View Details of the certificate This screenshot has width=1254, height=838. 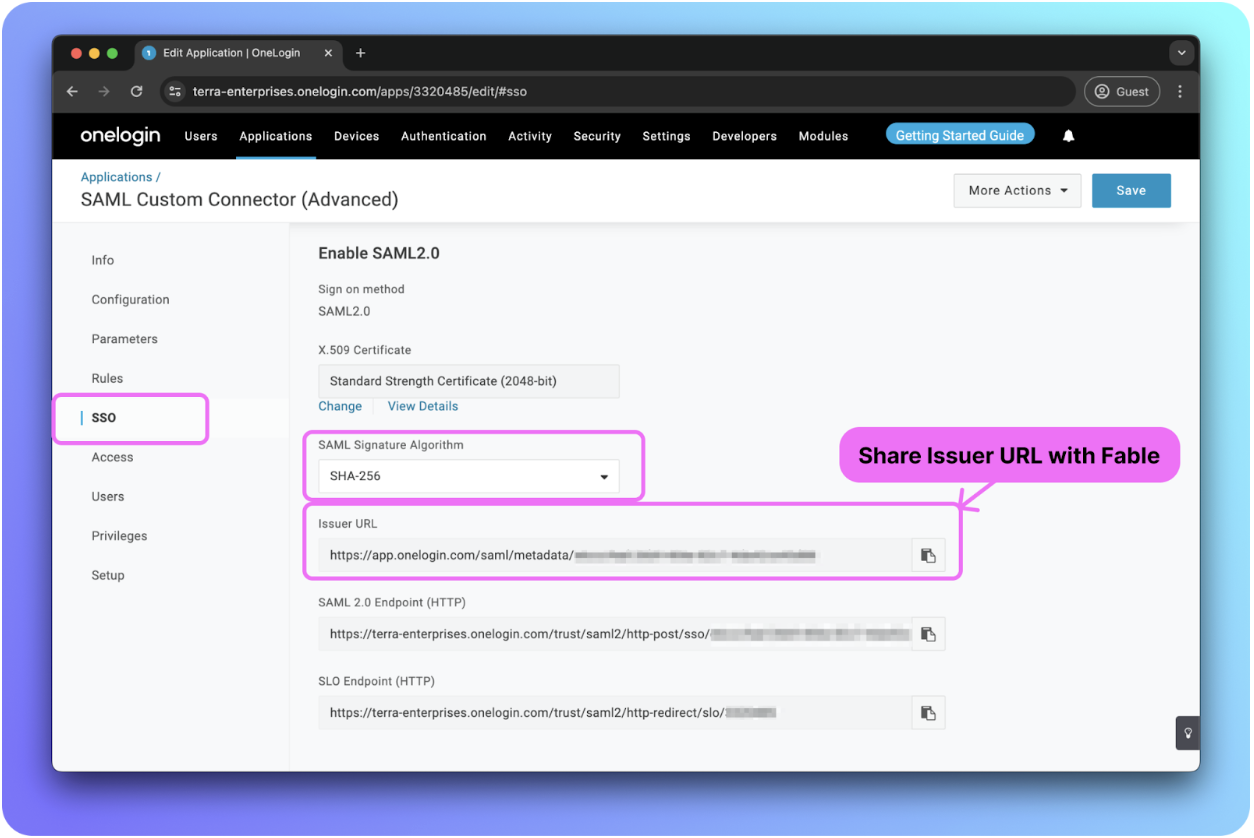(423, 406)
